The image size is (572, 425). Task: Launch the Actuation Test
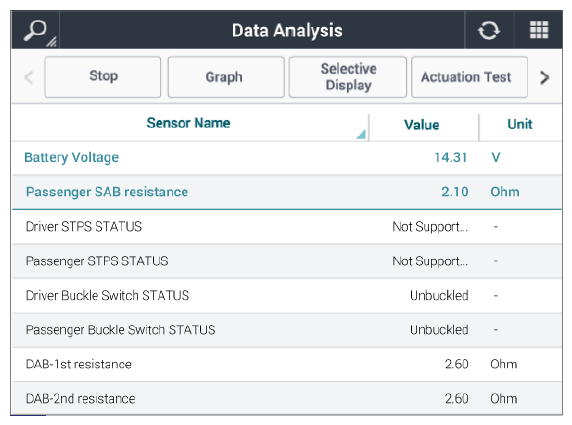[x=469, y=77]
